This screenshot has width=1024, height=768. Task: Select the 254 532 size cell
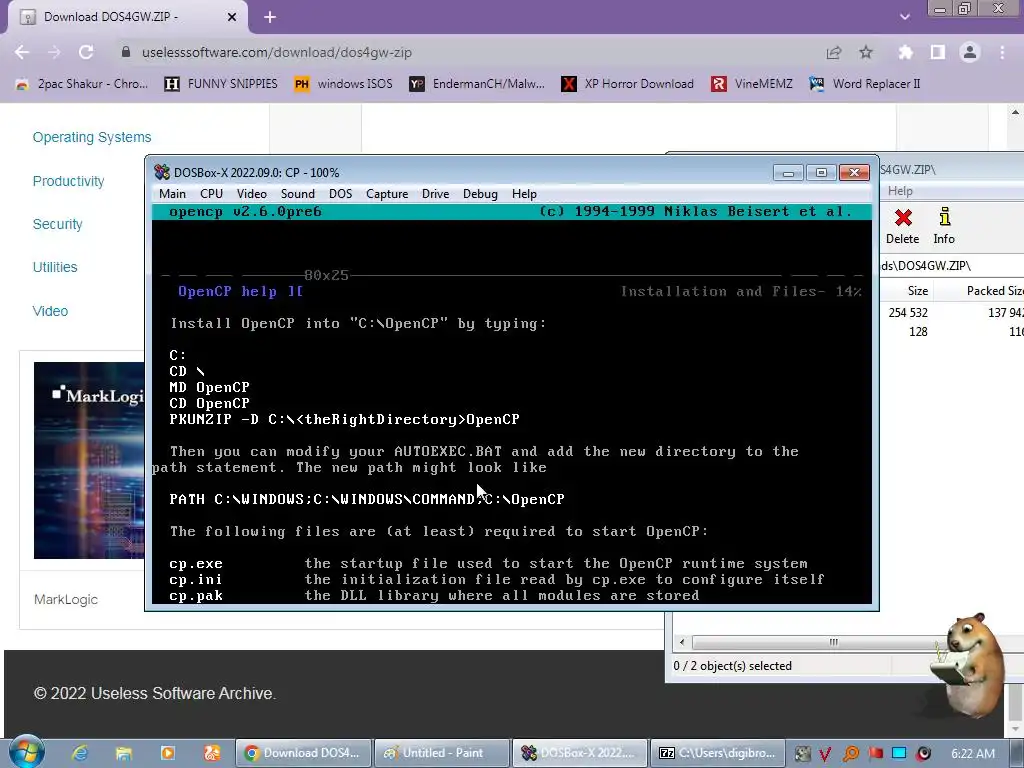point(908,313)
